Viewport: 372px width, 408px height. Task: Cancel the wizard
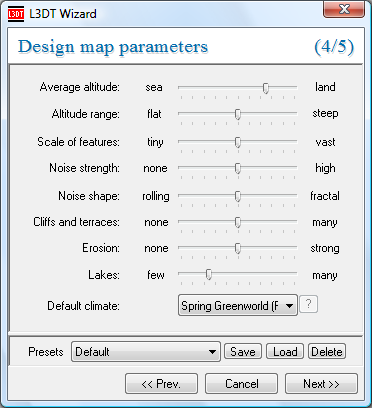tap(241, 384)
